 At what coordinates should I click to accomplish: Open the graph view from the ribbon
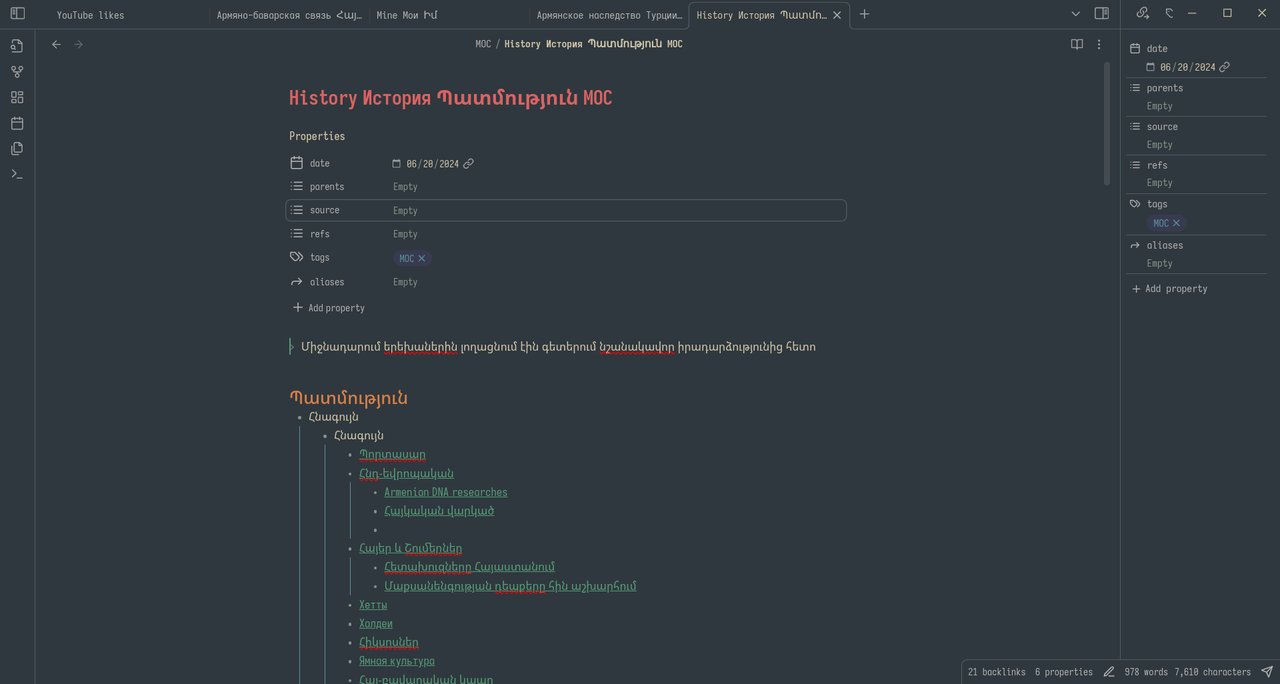point(17,72)
